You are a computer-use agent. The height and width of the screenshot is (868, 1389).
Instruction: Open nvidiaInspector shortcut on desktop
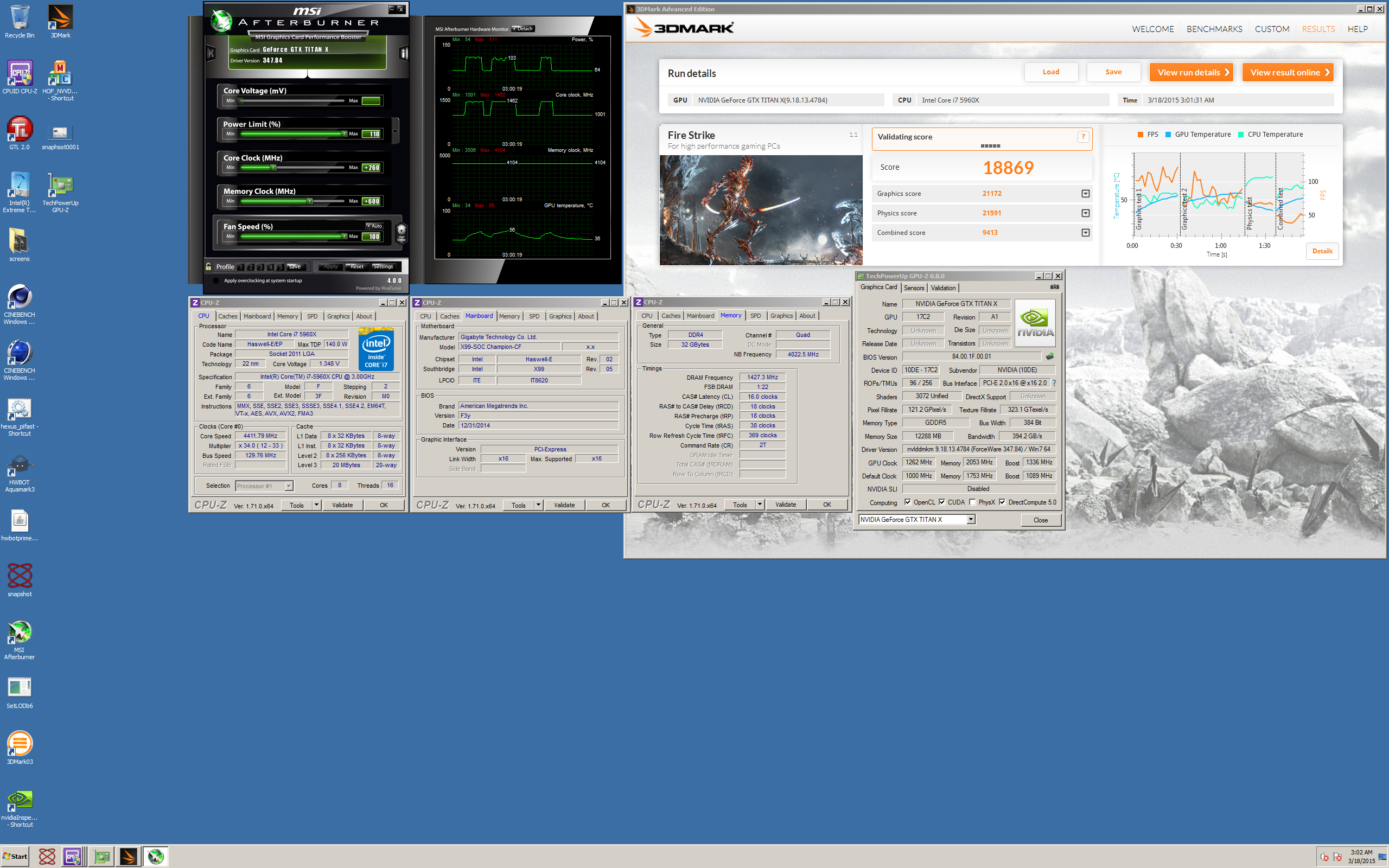click(x=20, y=808)
